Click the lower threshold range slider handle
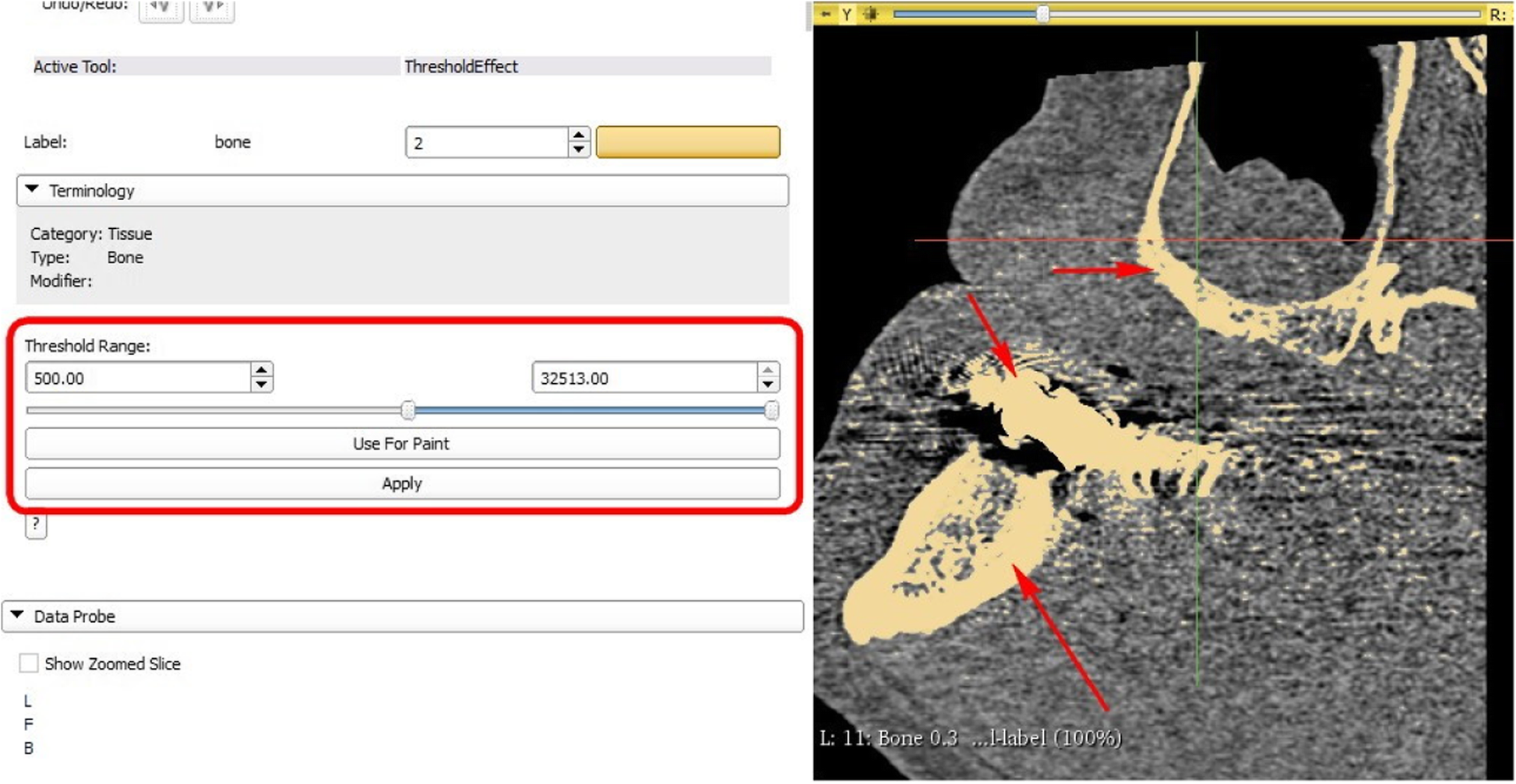The width and height of the screenshot is (1516, 784). [x=408, y=410]
